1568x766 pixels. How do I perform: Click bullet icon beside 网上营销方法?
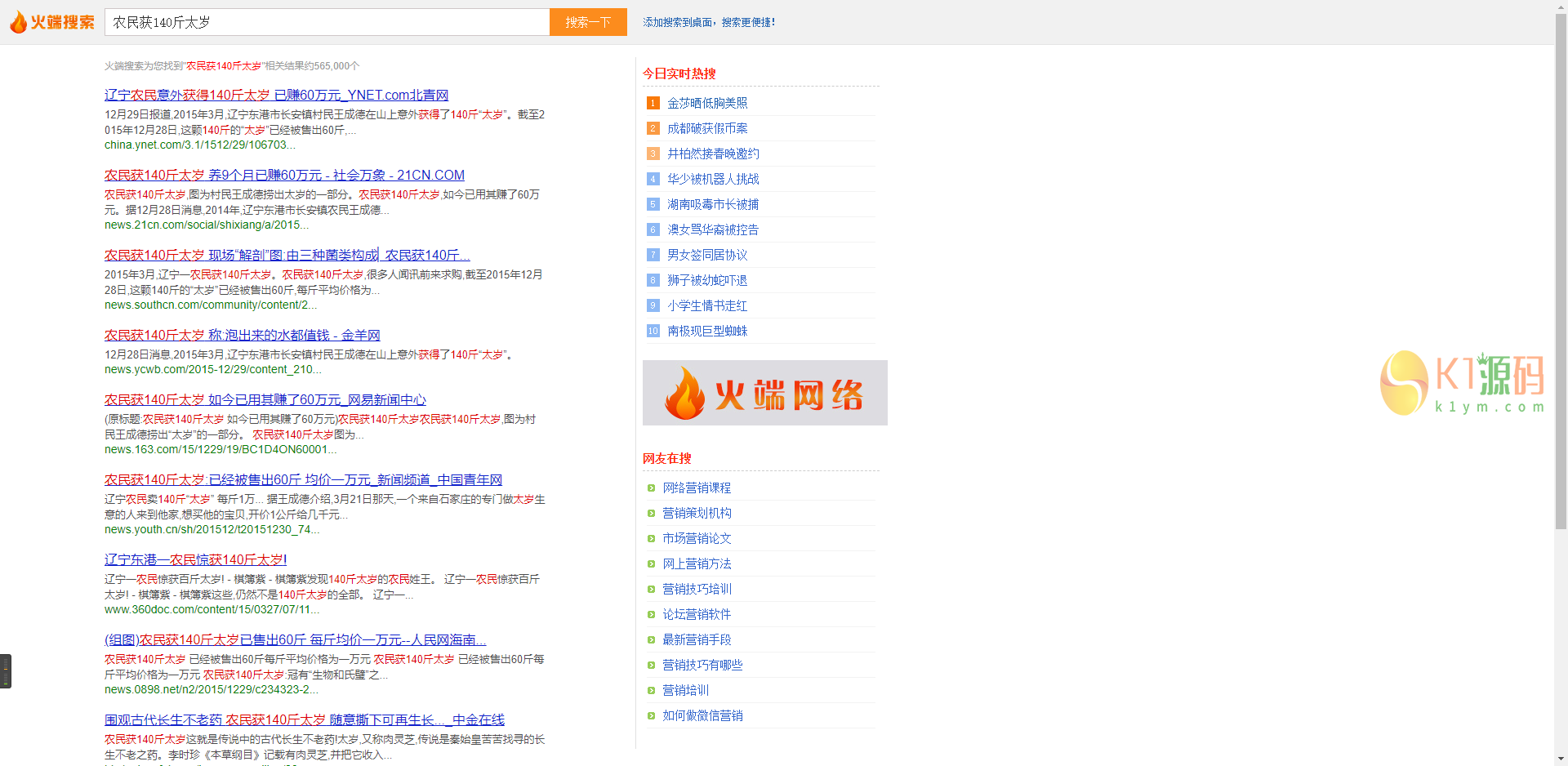pyautogui.click(x=651, y=564)
